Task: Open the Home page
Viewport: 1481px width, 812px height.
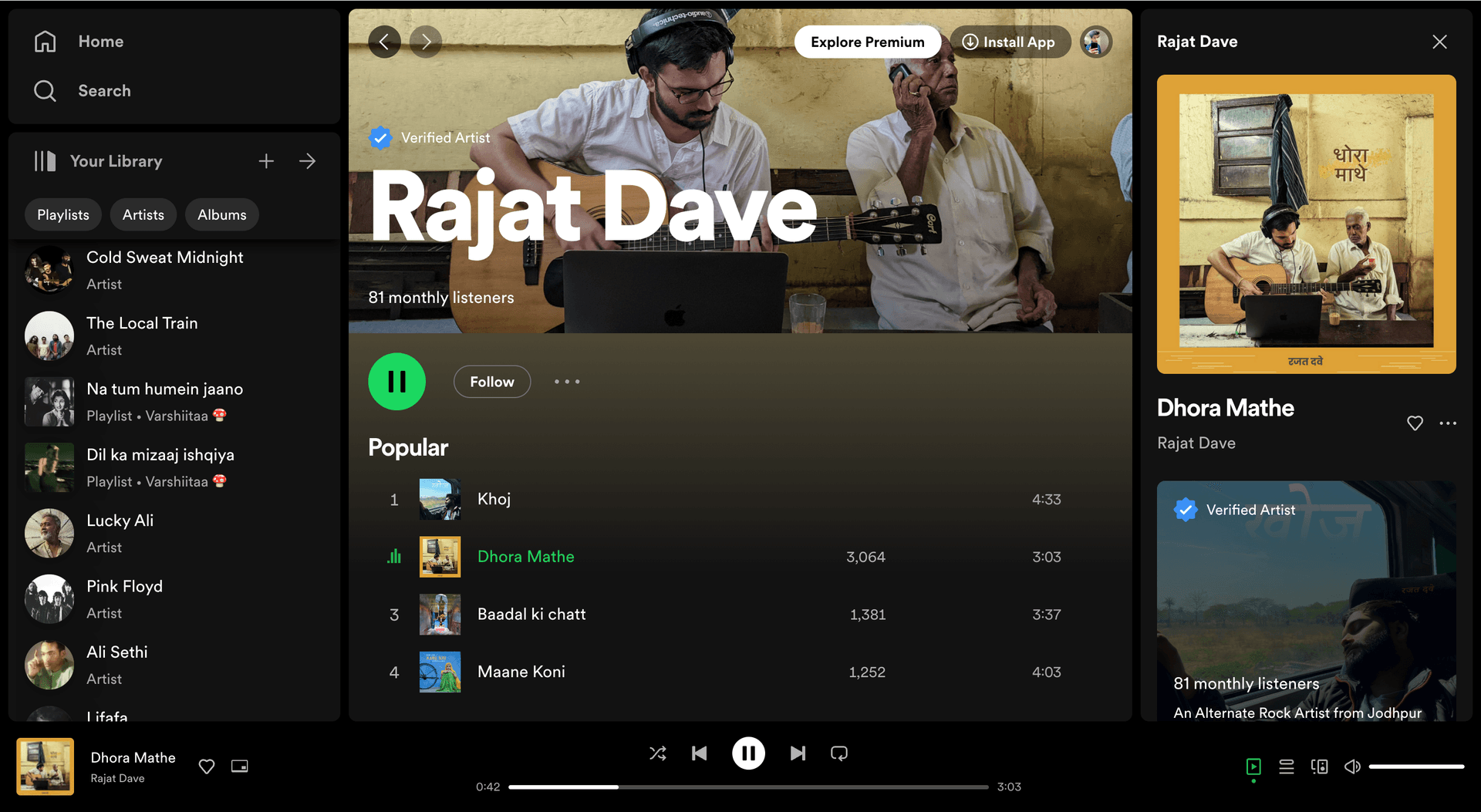Action: tap(79, 42)
